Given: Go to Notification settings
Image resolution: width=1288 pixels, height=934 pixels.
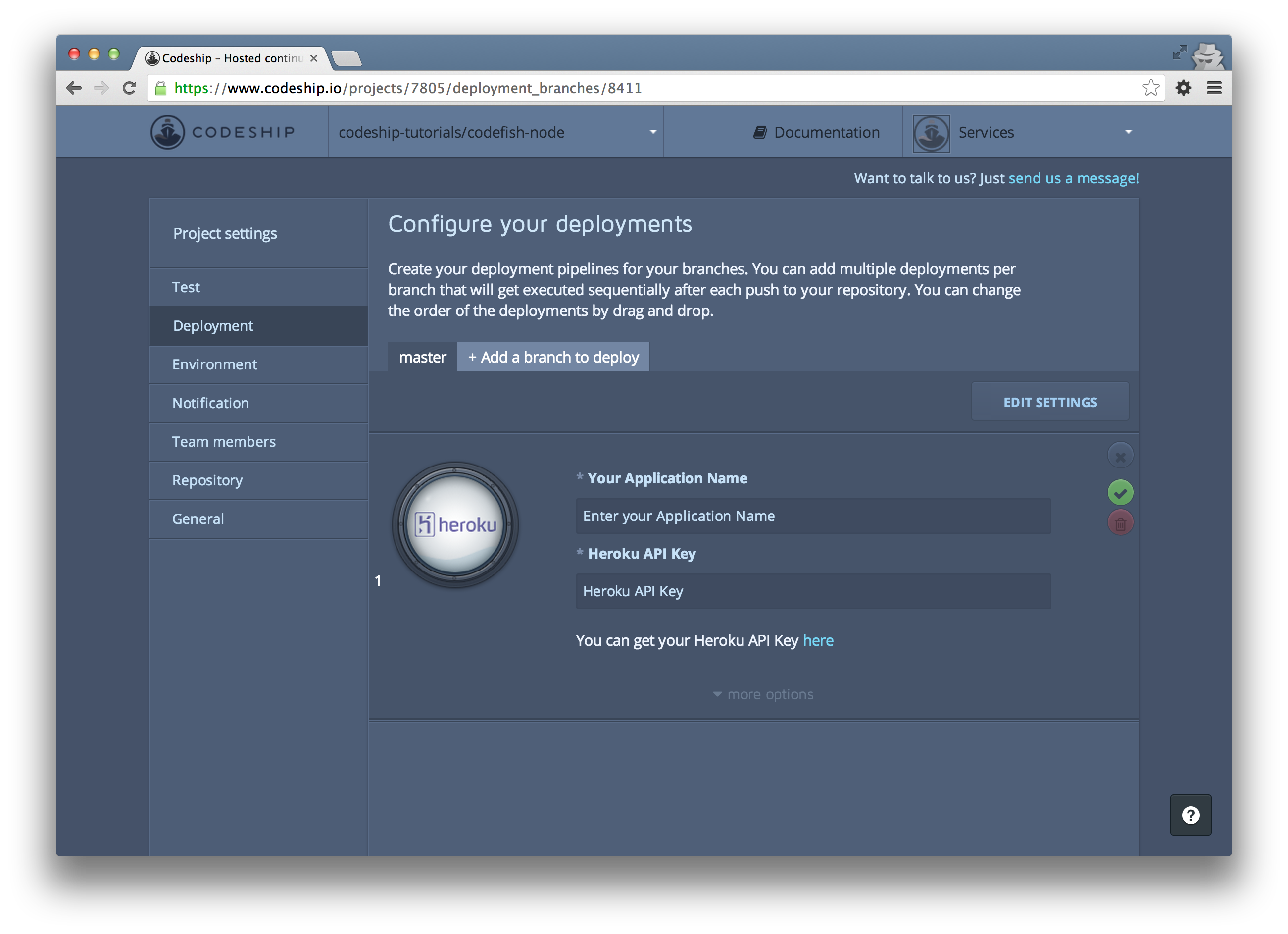Looking at the screenshot, I should coord(210,403).
